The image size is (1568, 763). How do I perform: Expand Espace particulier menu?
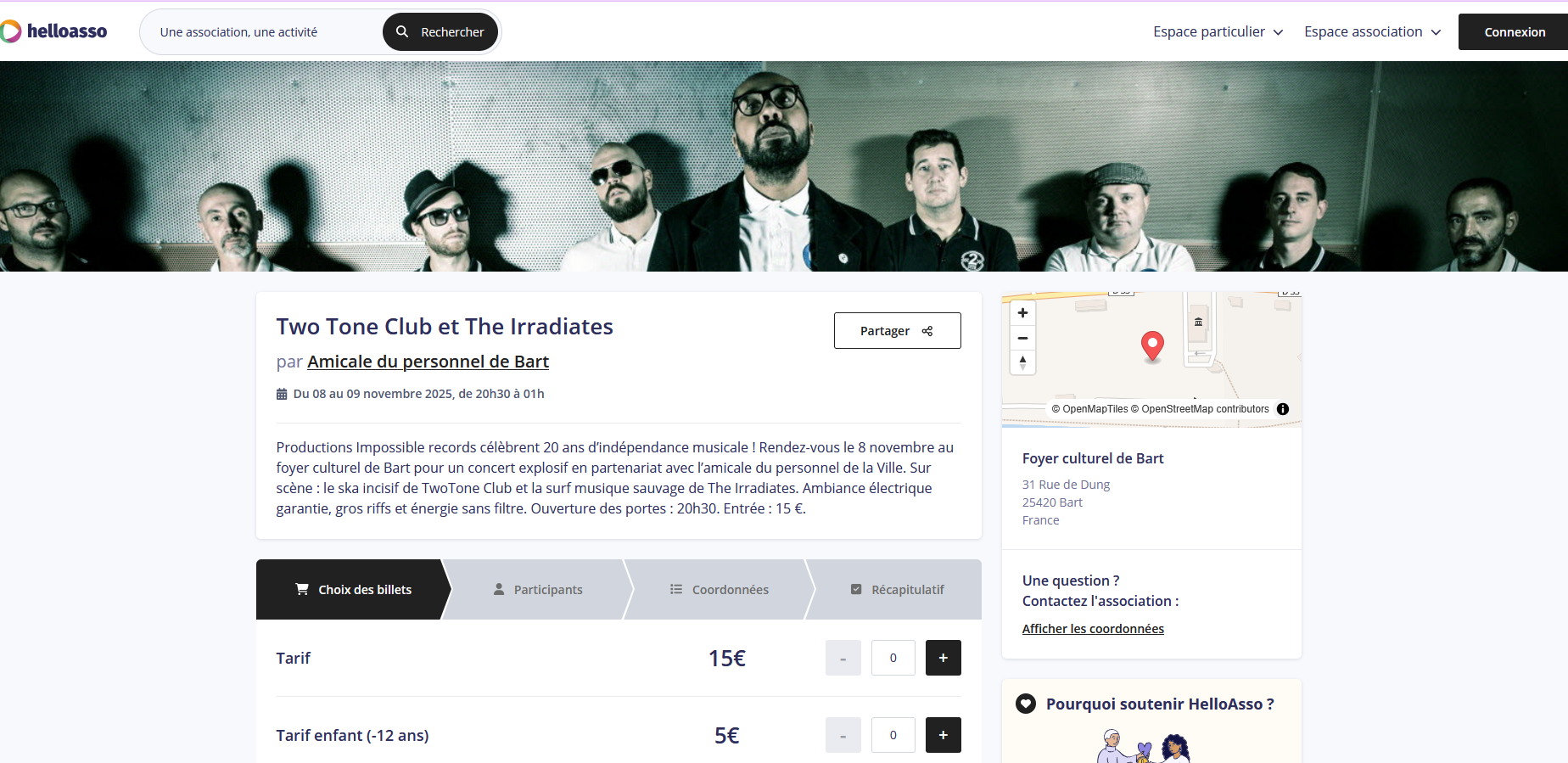(x=1218, y=32)
